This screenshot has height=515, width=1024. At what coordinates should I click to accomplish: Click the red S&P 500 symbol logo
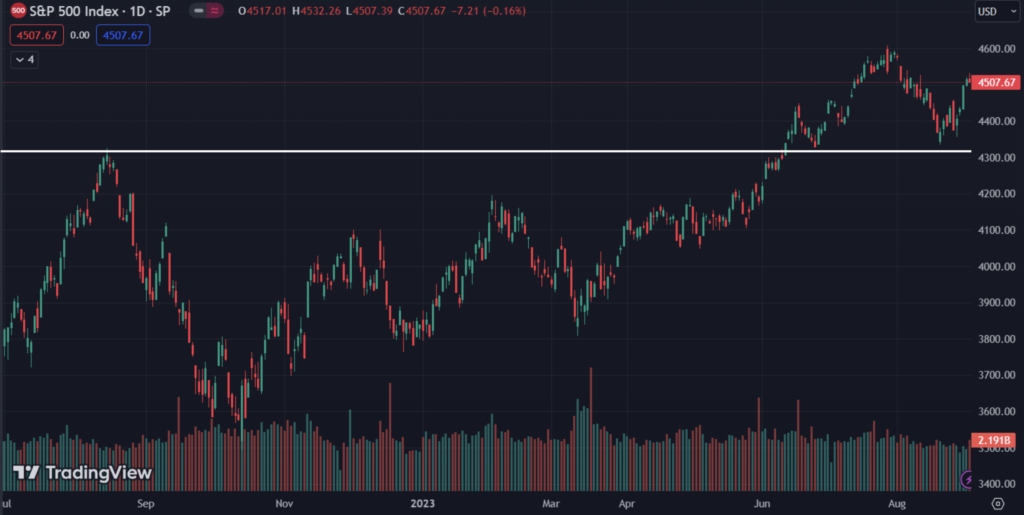coord(18,11)
